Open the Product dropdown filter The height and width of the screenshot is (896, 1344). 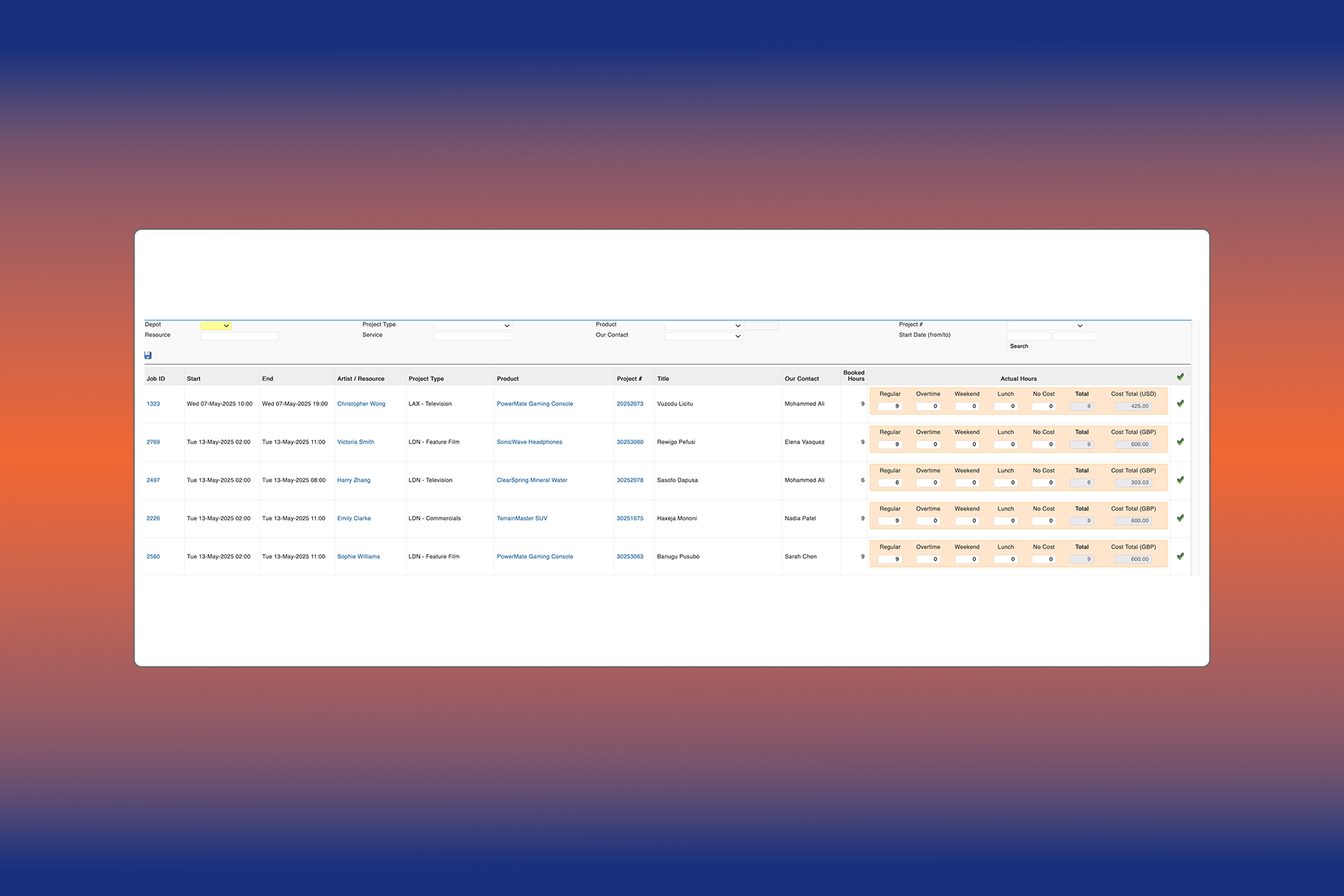[703, 326]
